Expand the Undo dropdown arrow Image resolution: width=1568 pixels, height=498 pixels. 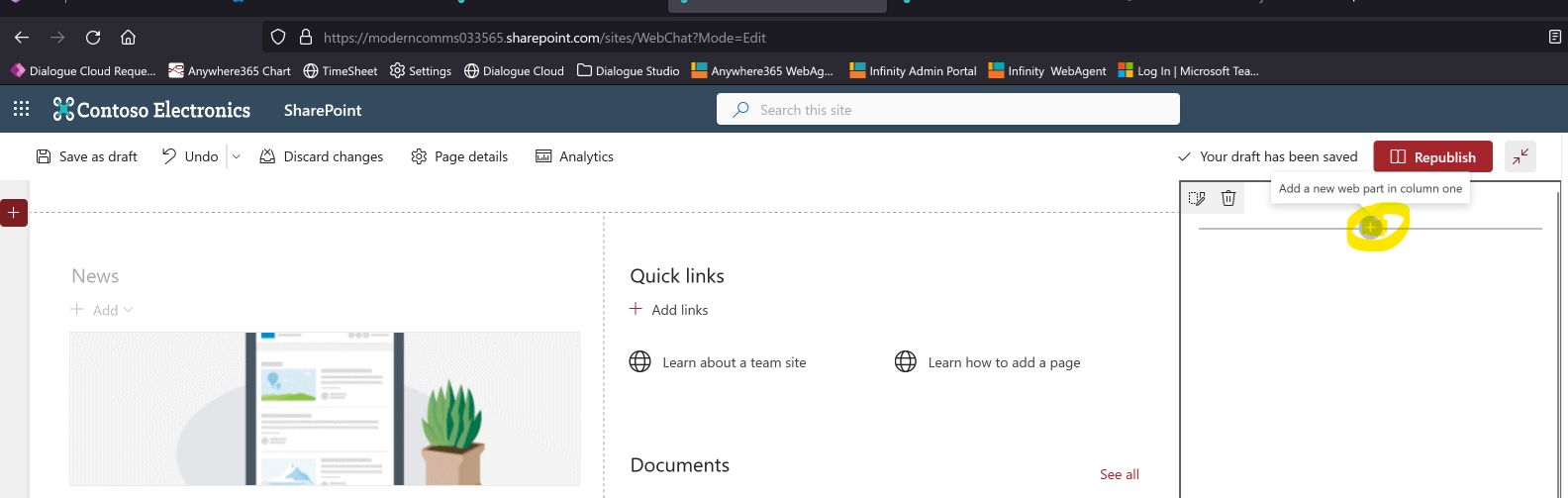coord(237,156)
